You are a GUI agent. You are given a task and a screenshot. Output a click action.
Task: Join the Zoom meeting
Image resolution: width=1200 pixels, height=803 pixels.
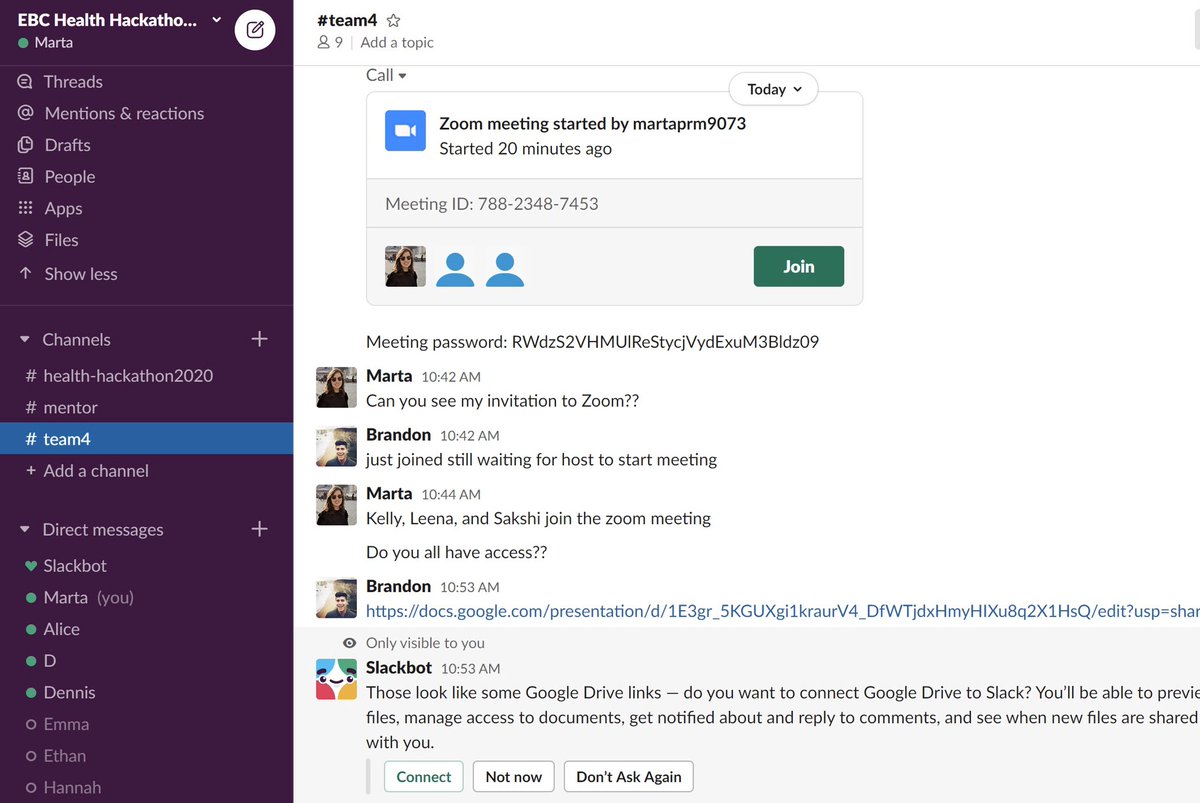(x=798, y=266)
